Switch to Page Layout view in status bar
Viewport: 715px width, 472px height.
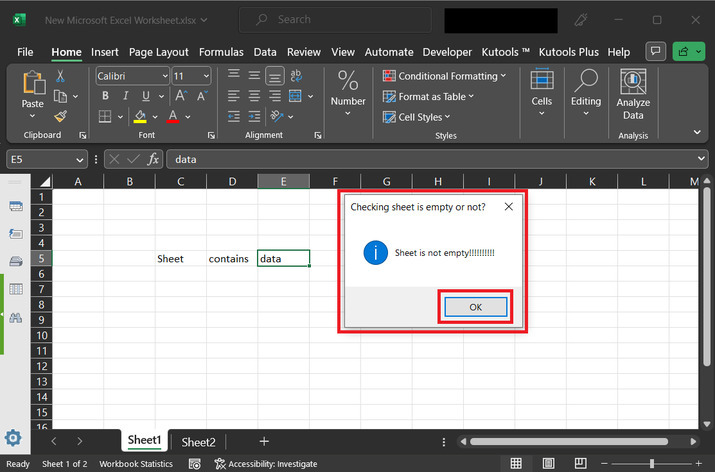[548, 464]
